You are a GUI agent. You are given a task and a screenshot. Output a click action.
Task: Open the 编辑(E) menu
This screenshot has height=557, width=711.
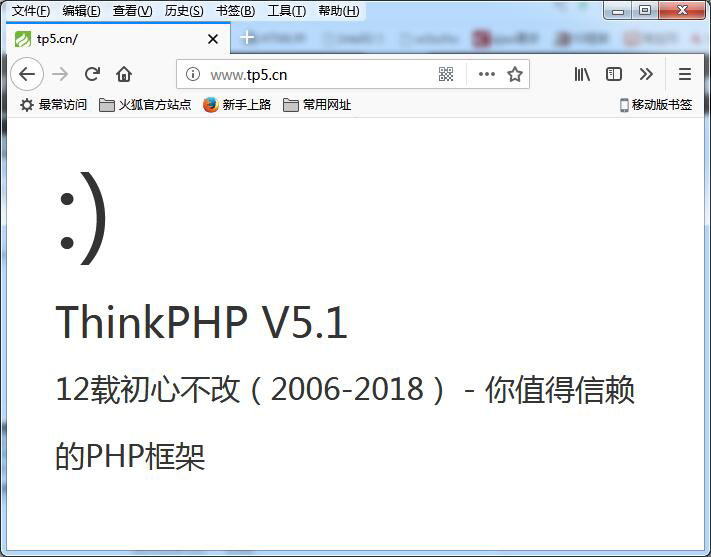[x=81, y=11]
